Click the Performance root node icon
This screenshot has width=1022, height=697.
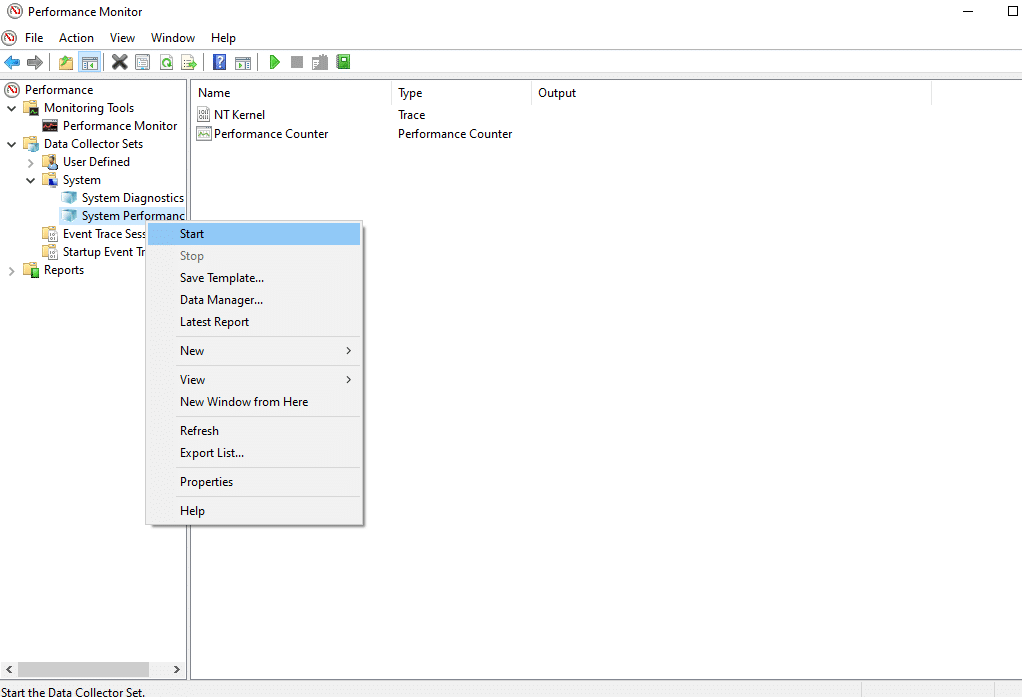click(12, 89)
